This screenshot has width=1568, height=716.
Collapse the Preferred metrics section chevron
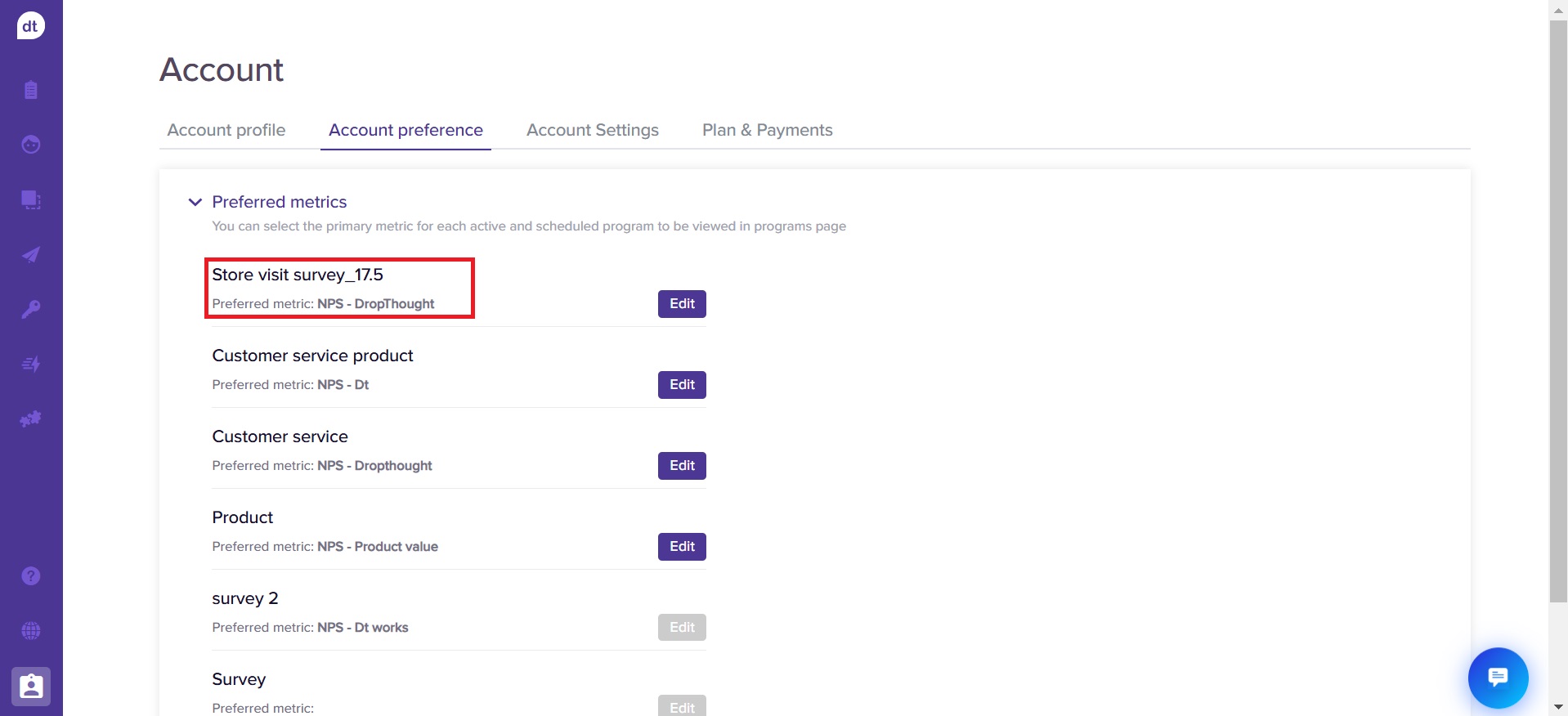point(195,202)
